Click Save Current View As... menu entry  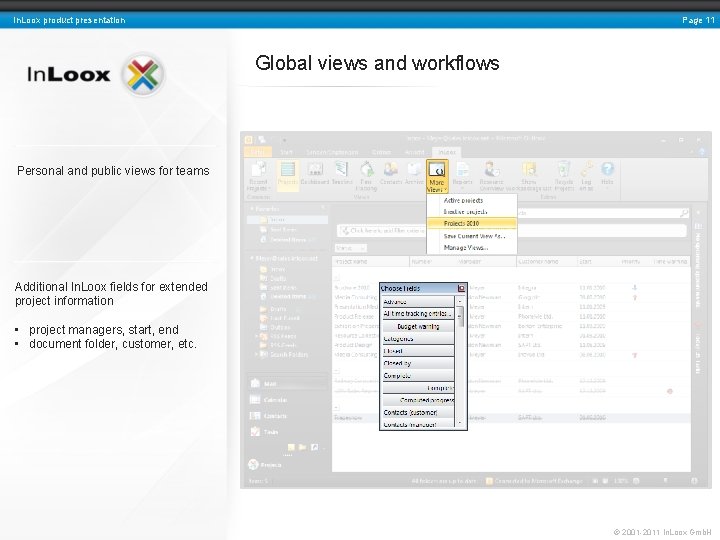point(472,236)
